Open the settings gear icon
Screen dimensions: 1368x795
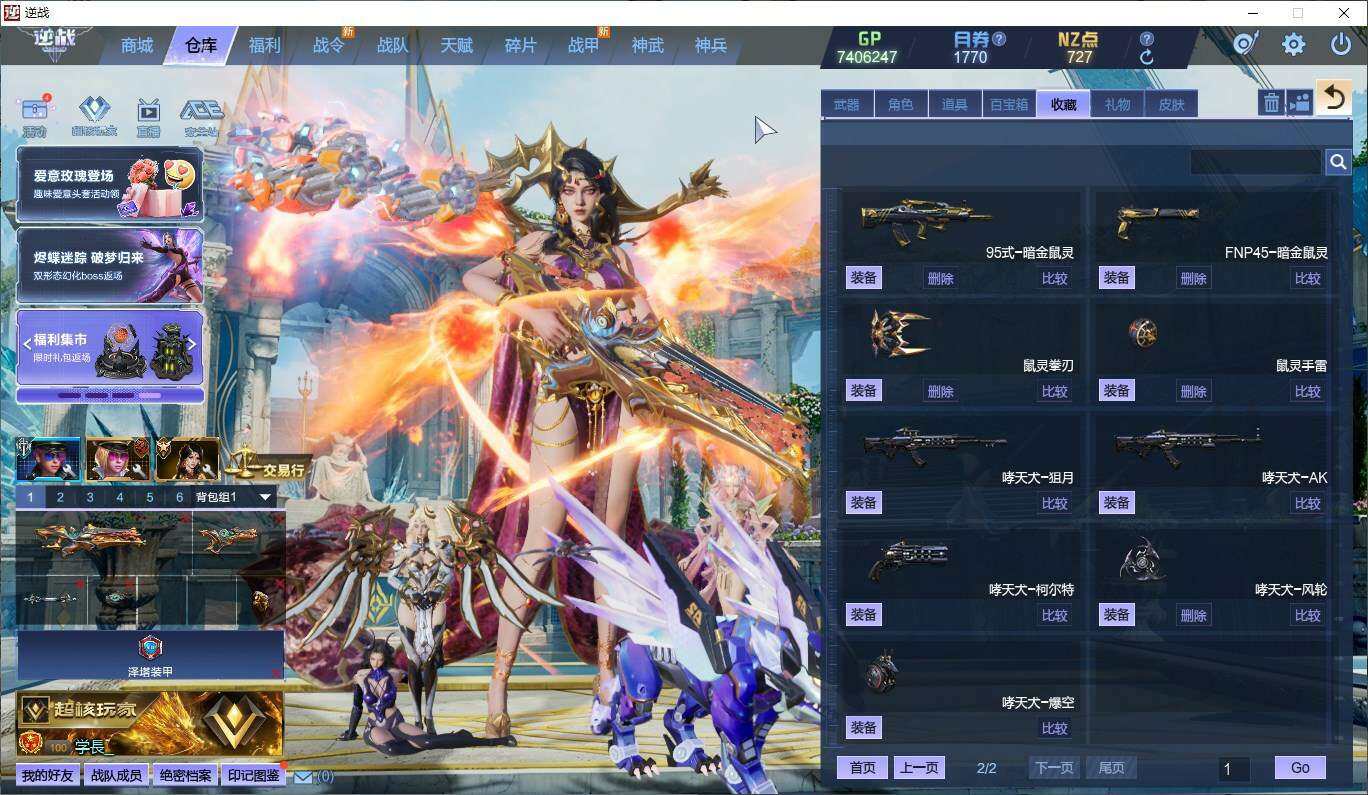click(1294, 44)
